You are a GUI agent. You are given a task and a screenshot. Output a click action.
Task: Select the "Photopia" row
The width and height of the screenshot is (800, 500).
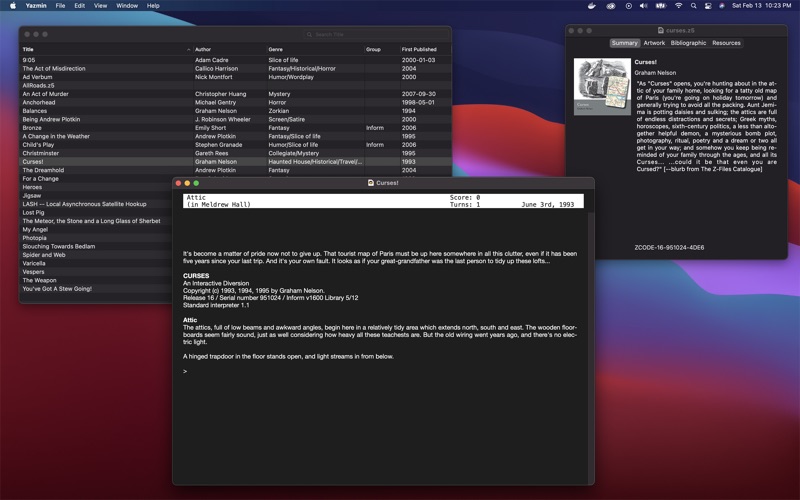(96, 238)
